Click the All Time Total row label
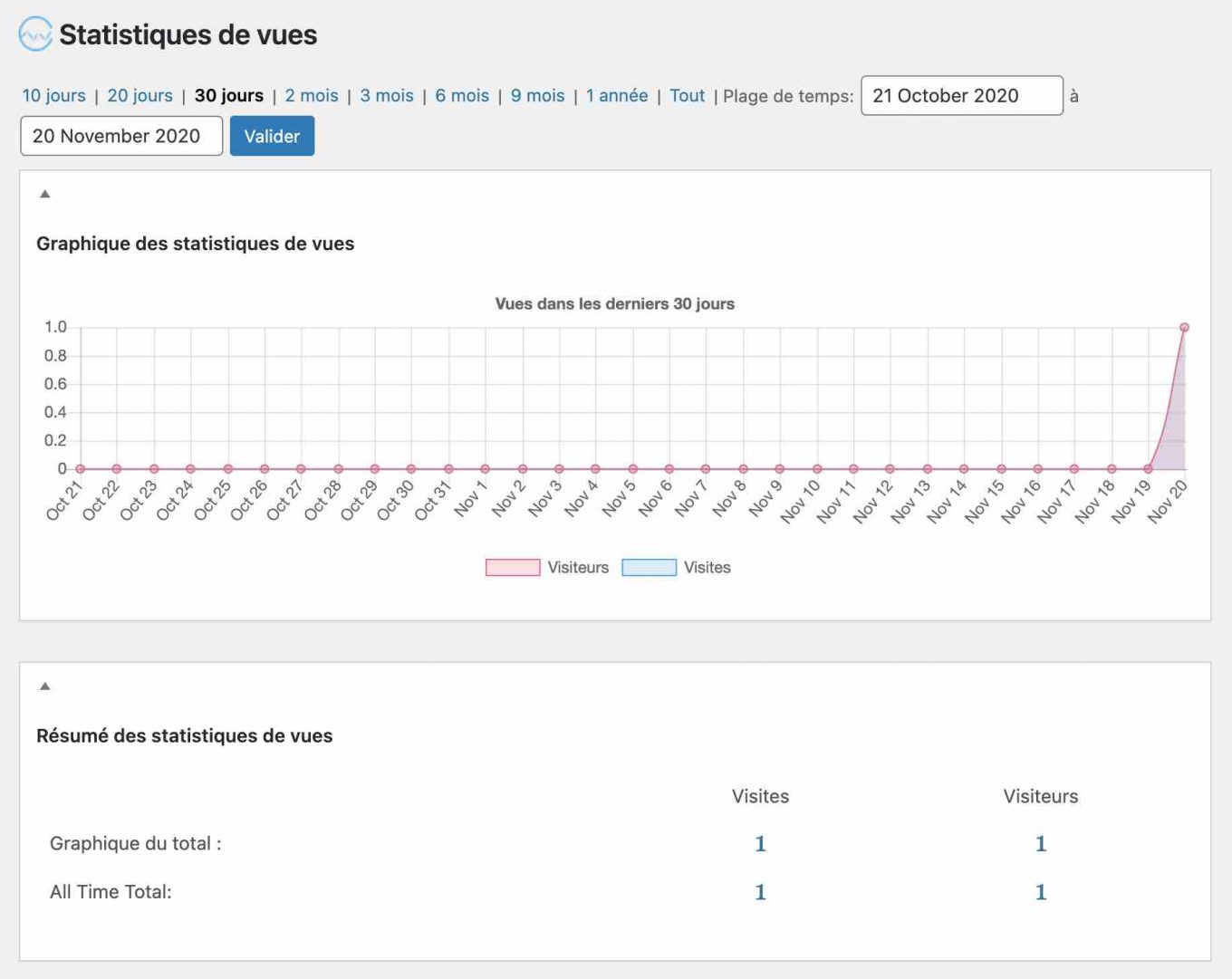The width and height of the screenshot is (1232, 979). tap(111, 892)
